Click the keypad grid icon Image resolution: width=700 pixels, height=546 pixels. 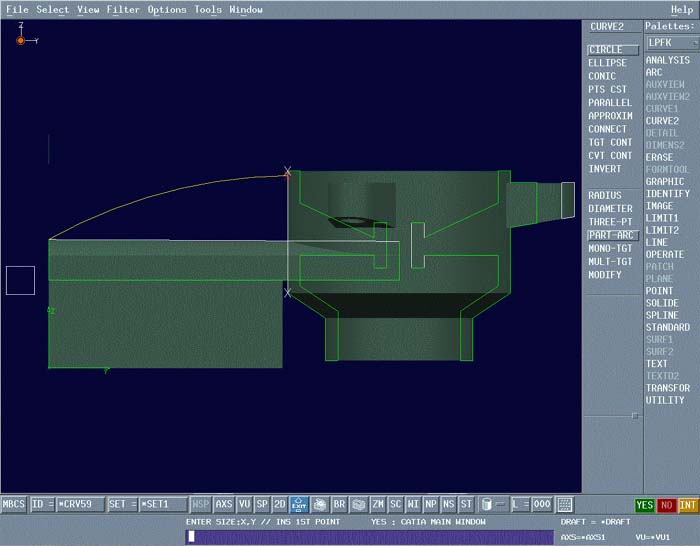point(565,505)
